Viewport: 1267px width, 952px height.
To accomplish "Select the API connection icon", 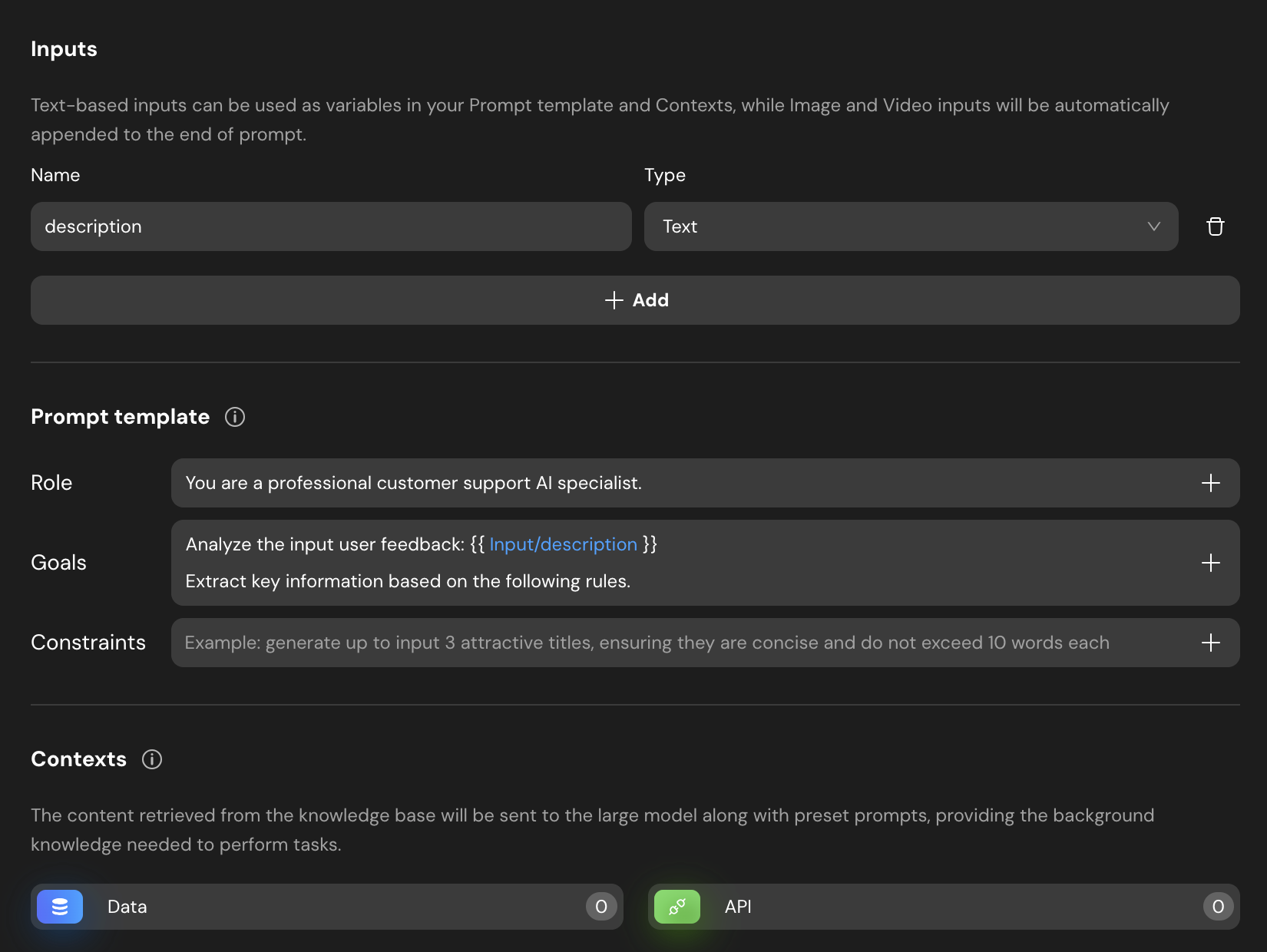I will pos(677,907).
